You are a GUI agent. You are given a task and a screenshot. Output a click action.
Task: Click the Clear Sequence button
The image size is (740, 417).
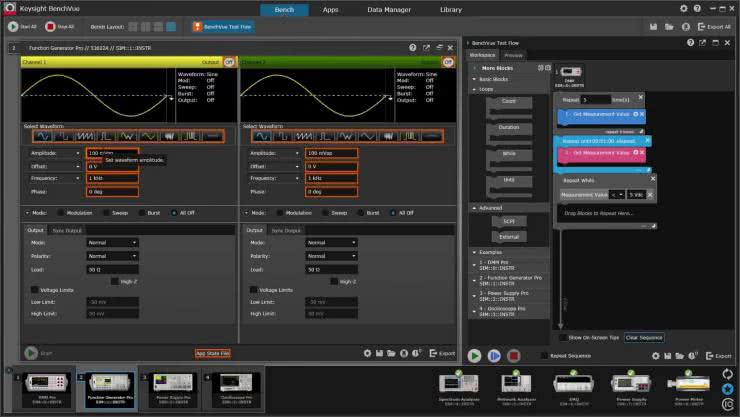[644, 337]
